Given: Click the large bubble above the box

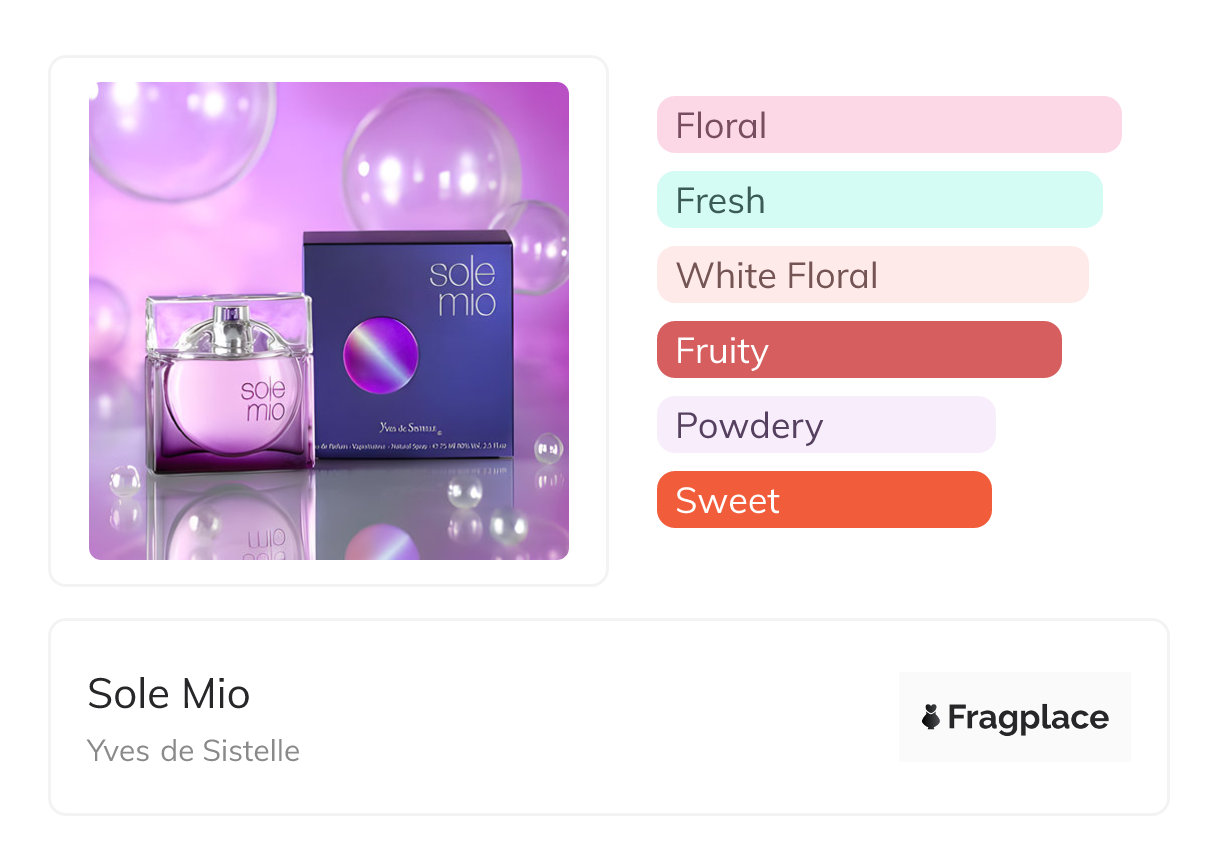Looking at the screenshot, I should tap(432, 160).
